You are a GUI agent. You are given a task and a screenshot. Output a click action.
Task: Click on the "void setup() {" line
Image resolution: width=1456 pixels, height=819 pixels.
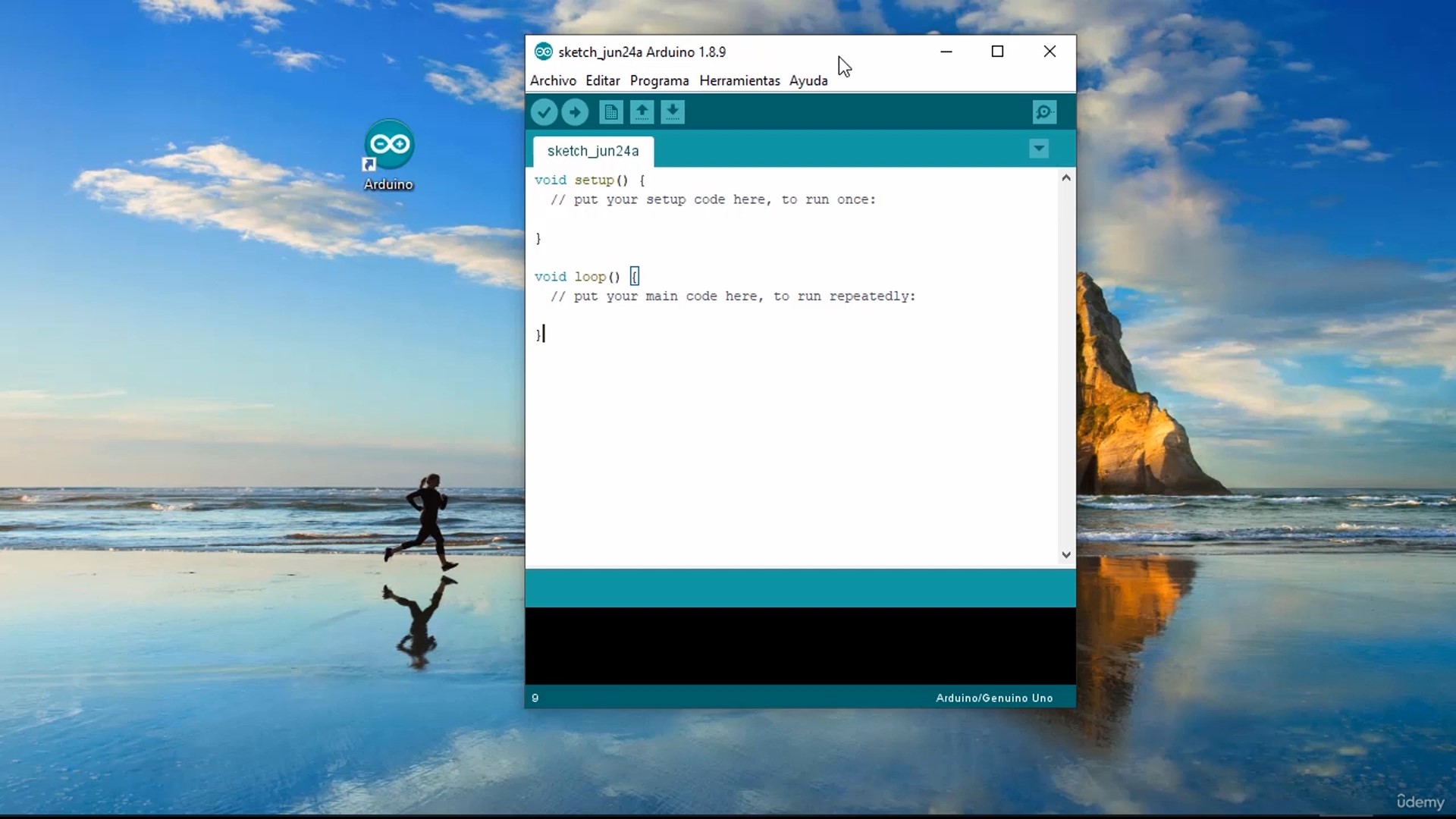pos(590,180)
